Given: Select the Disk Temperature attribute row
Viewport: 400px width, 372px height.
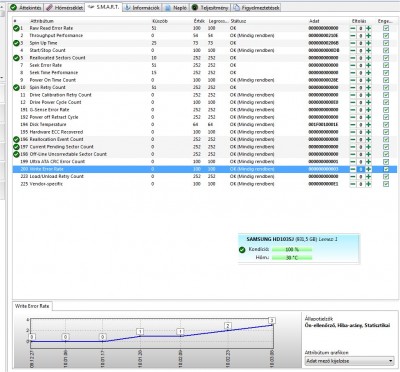Looking at the screenshot, I should pos(205,125).
